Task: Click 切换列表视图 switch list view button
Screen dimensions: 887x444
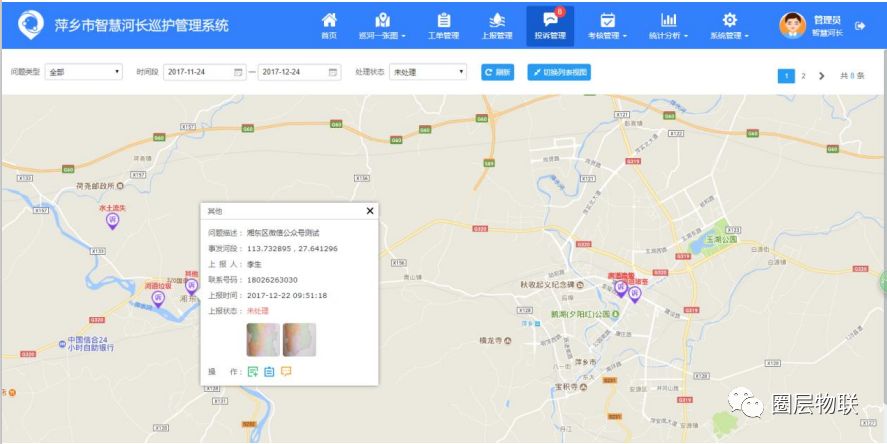Action: pos(559,72)
